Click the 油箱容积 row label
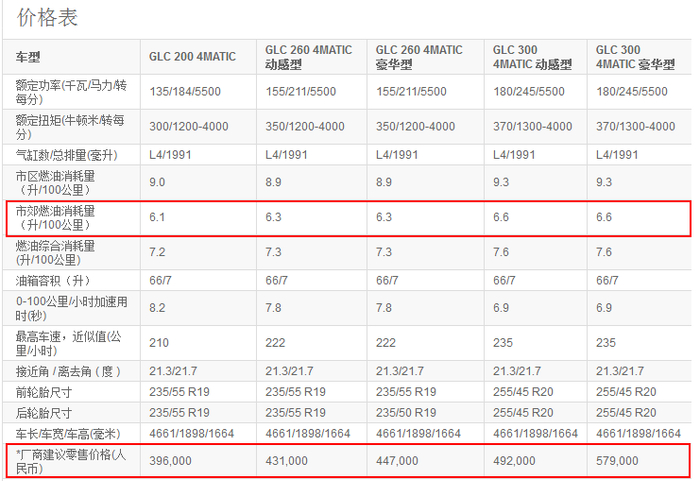Screen dimensions: 700x481 tap(53, 280)
